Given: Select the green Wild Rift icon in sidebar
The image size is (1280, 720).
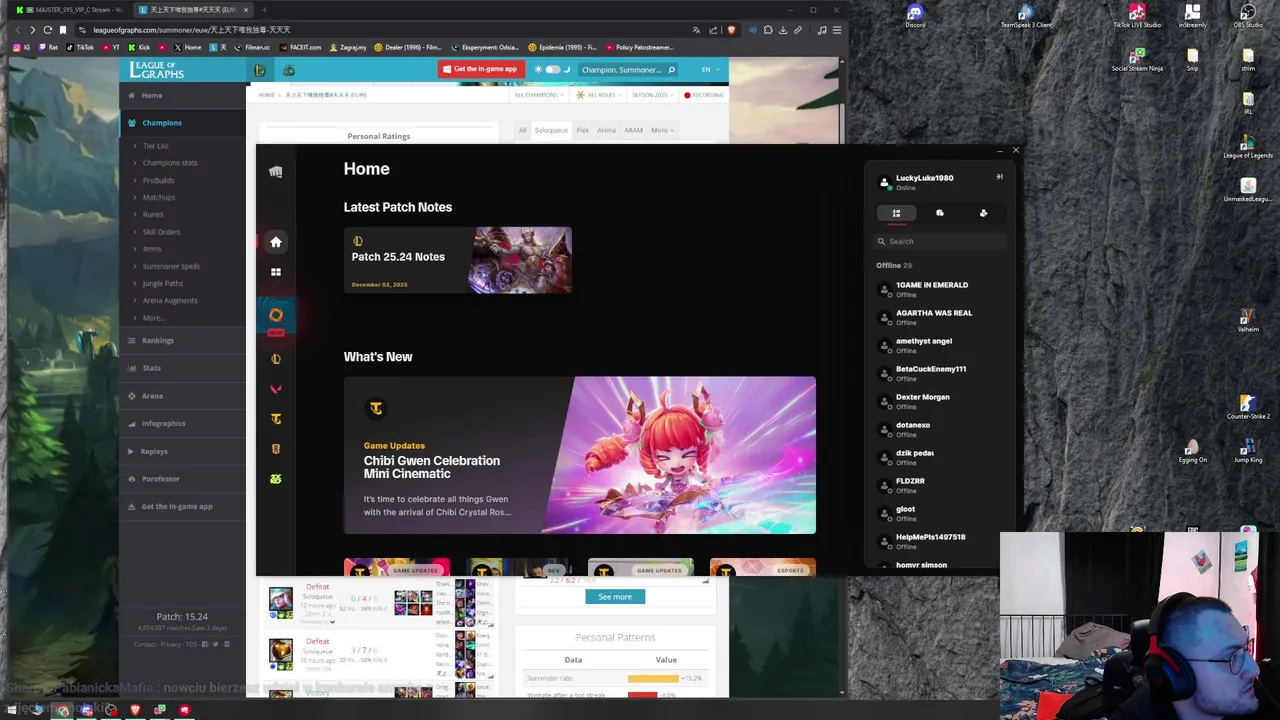Looking at the screenshot, I should coord(276,479).
